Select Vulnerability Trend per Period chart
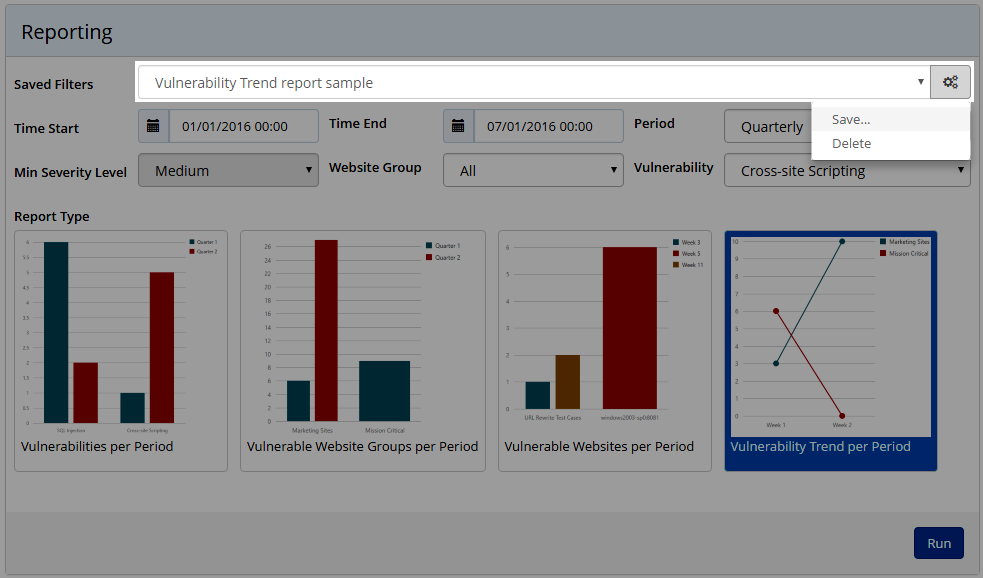This screenshot has width=983, height=578. [830, 350]
